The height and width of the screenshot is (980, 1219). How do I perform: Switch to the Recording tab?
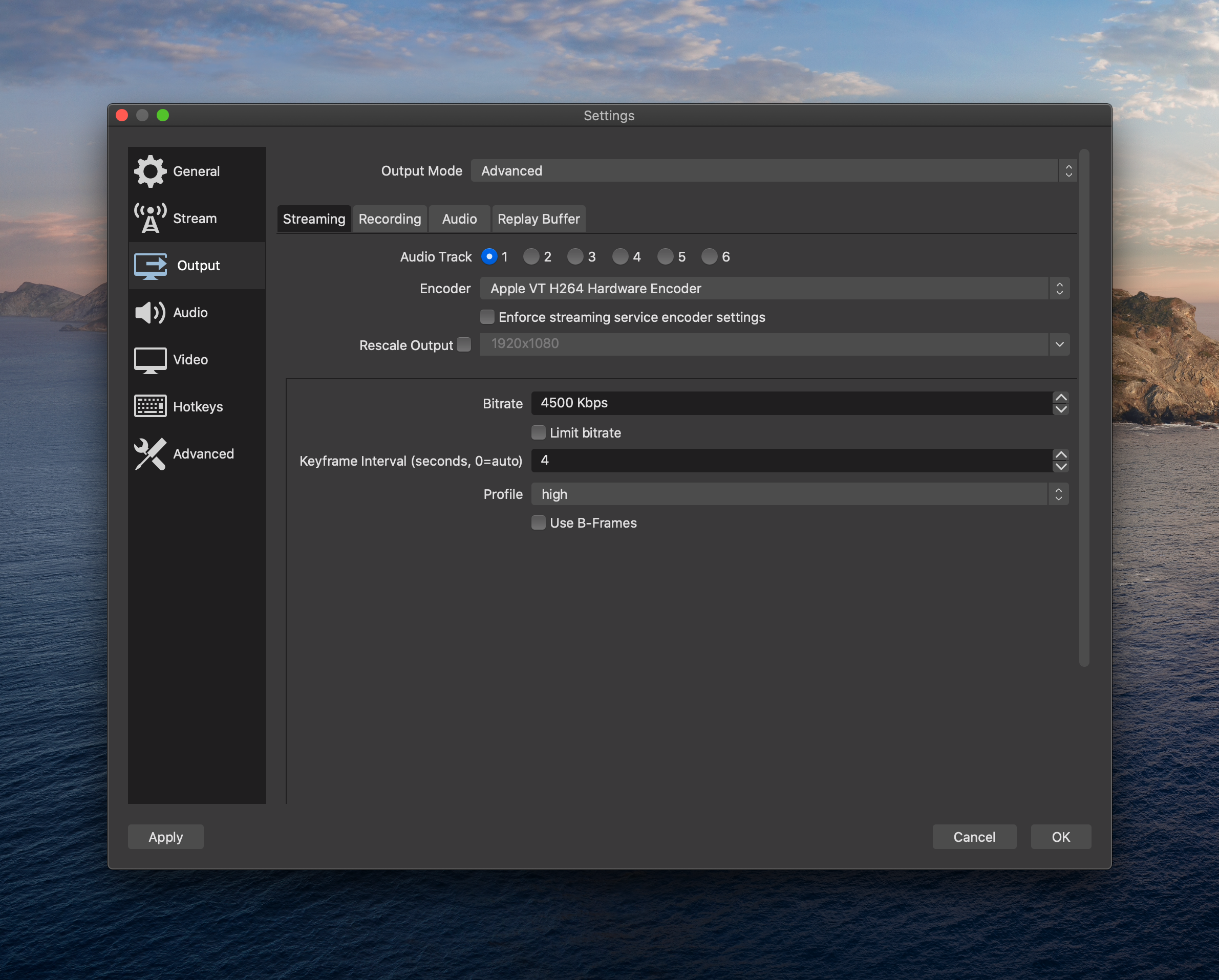point(390,217)
